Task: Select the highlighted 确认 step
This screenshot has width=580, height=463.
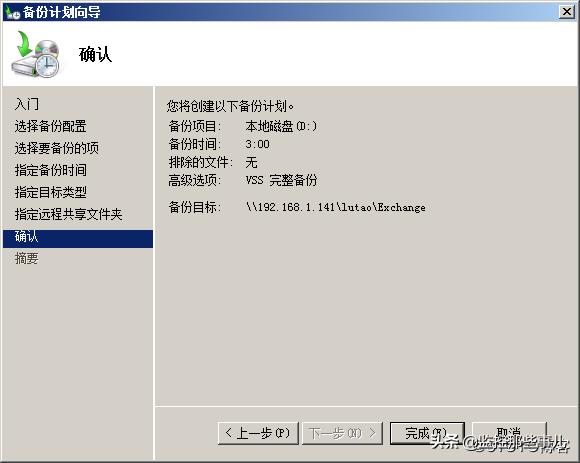Action: [x=78, y=239]
